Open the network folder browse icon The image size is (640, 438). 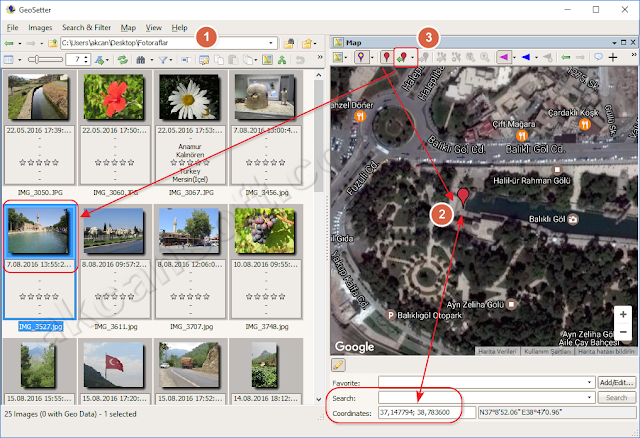[289, 43]
